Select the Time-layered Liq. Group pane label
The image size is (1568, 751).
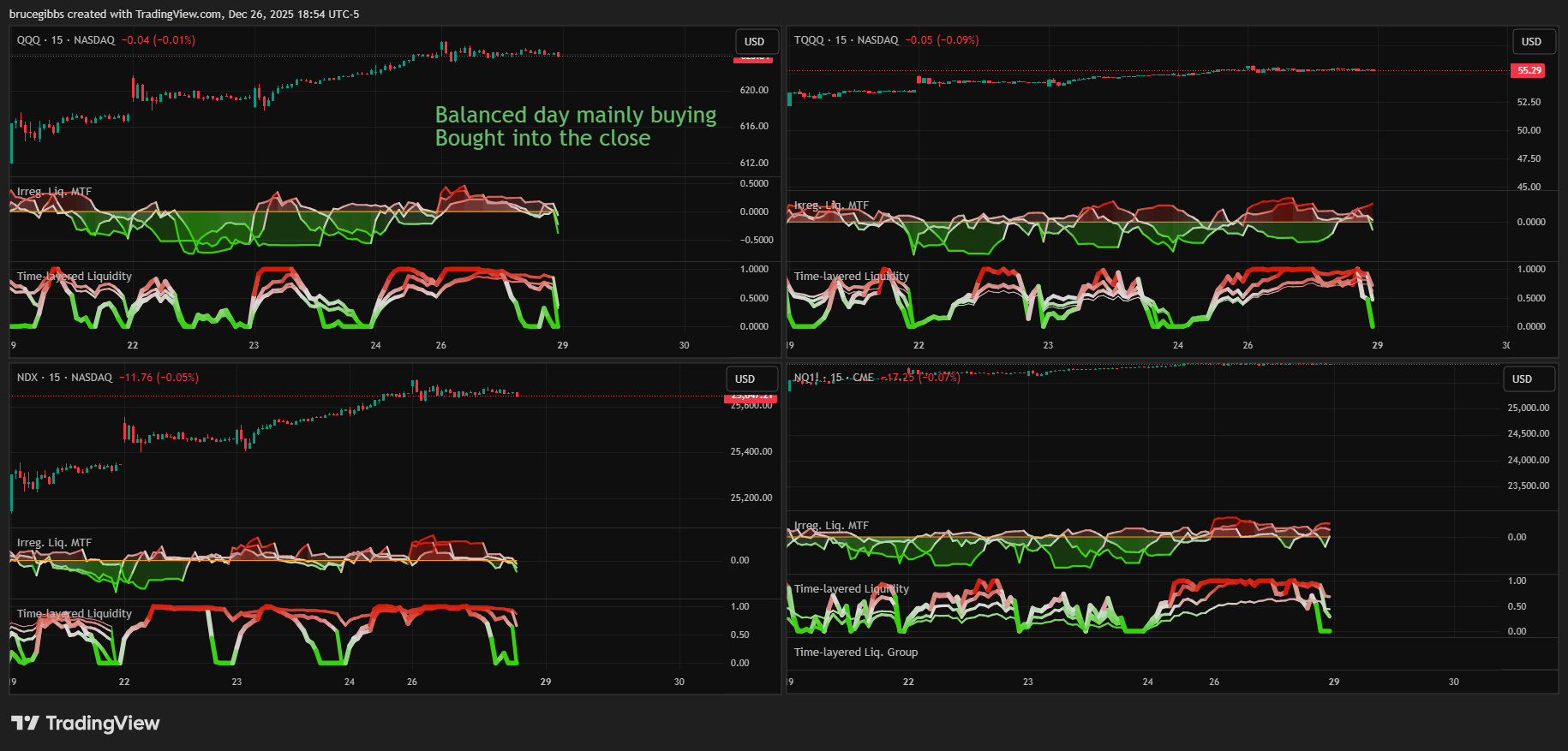tap(855, 653)
